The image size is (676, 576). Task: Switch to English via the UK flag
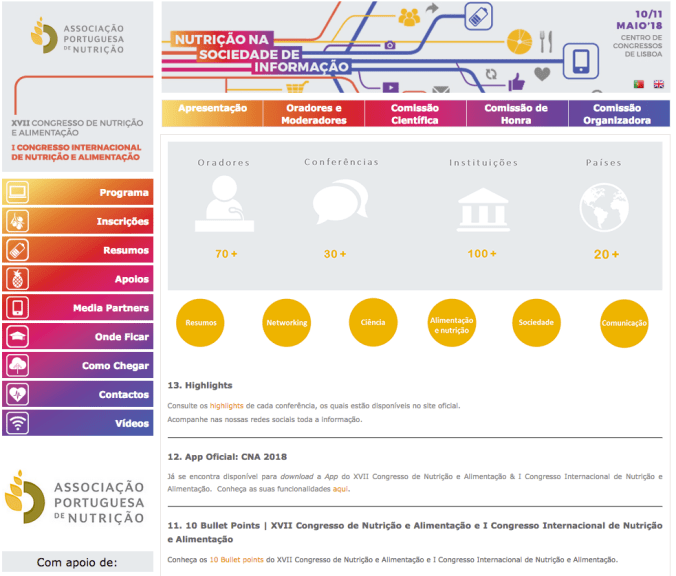coord(658,84)
